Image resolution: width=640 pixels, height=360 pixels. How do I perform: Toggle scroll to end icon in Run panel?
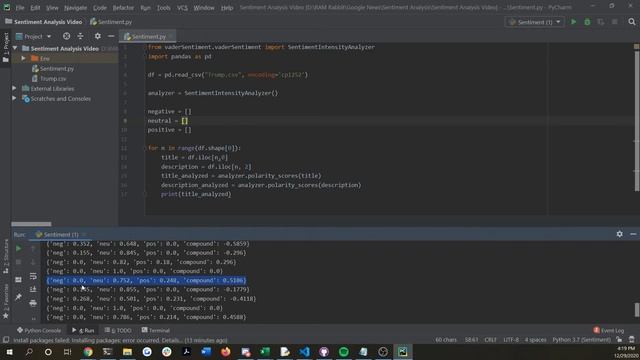[33, 289]
